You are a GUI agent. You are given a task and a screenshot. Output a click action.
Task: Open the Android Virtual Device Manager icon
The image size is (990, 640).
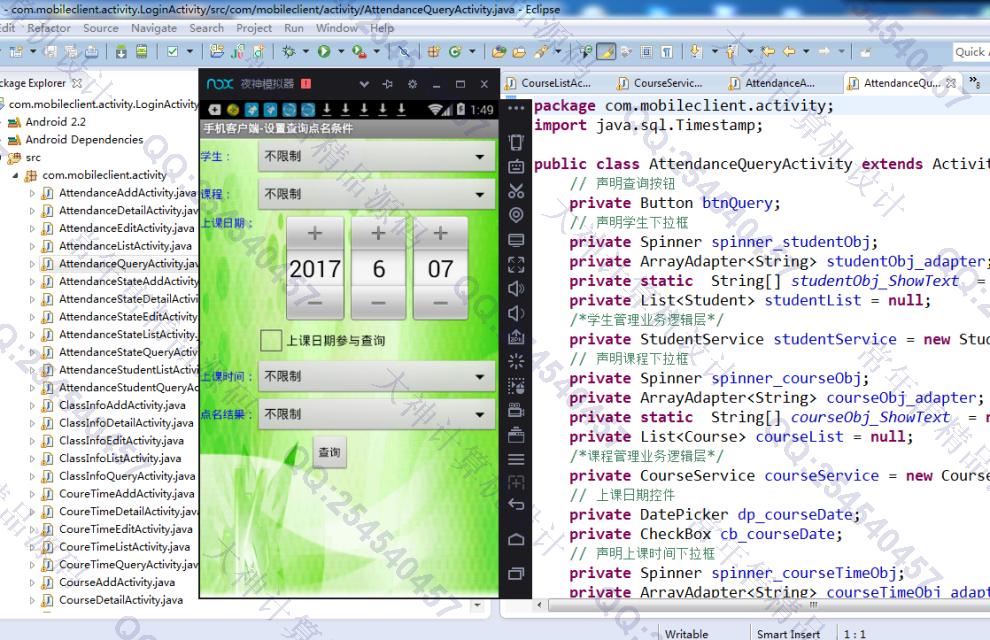[x=142, y=51]
